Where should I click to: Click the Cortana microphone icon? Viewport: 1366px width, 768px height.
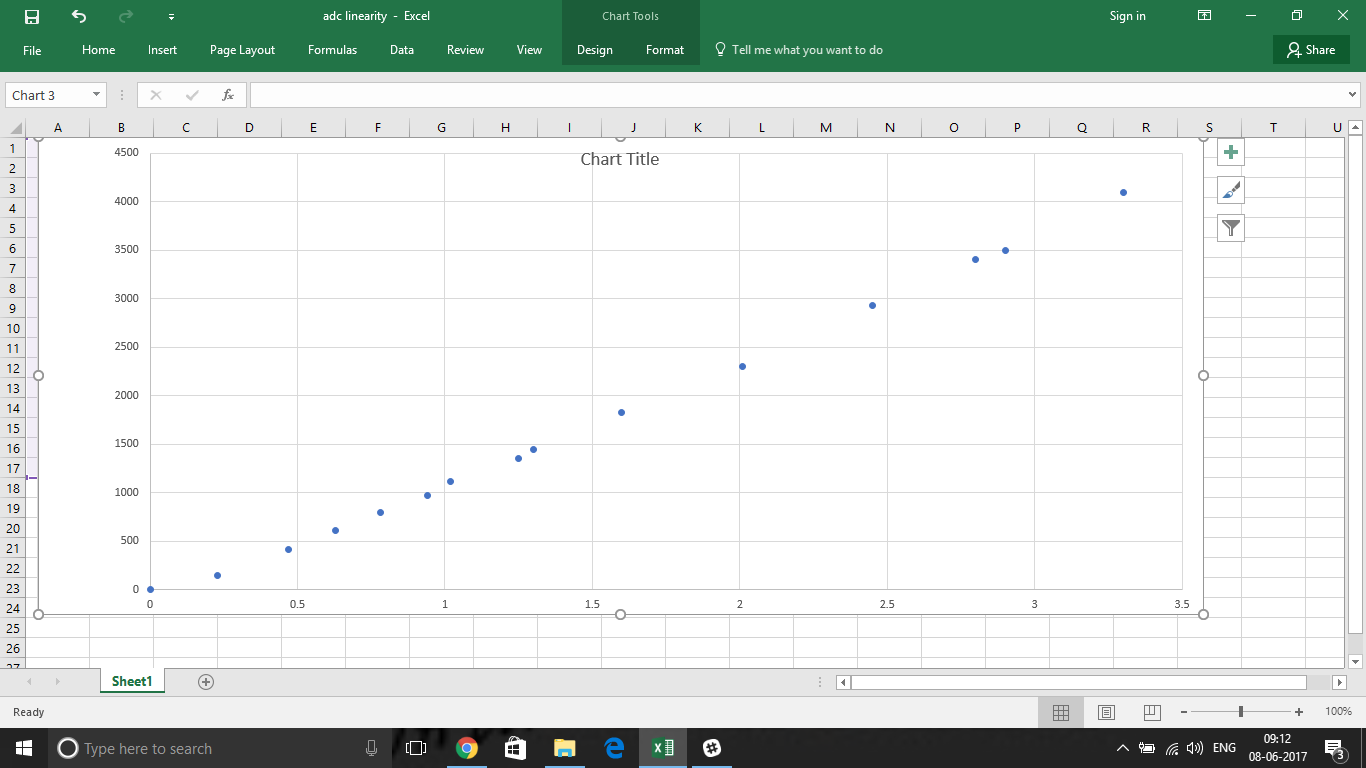coord(371,748)
